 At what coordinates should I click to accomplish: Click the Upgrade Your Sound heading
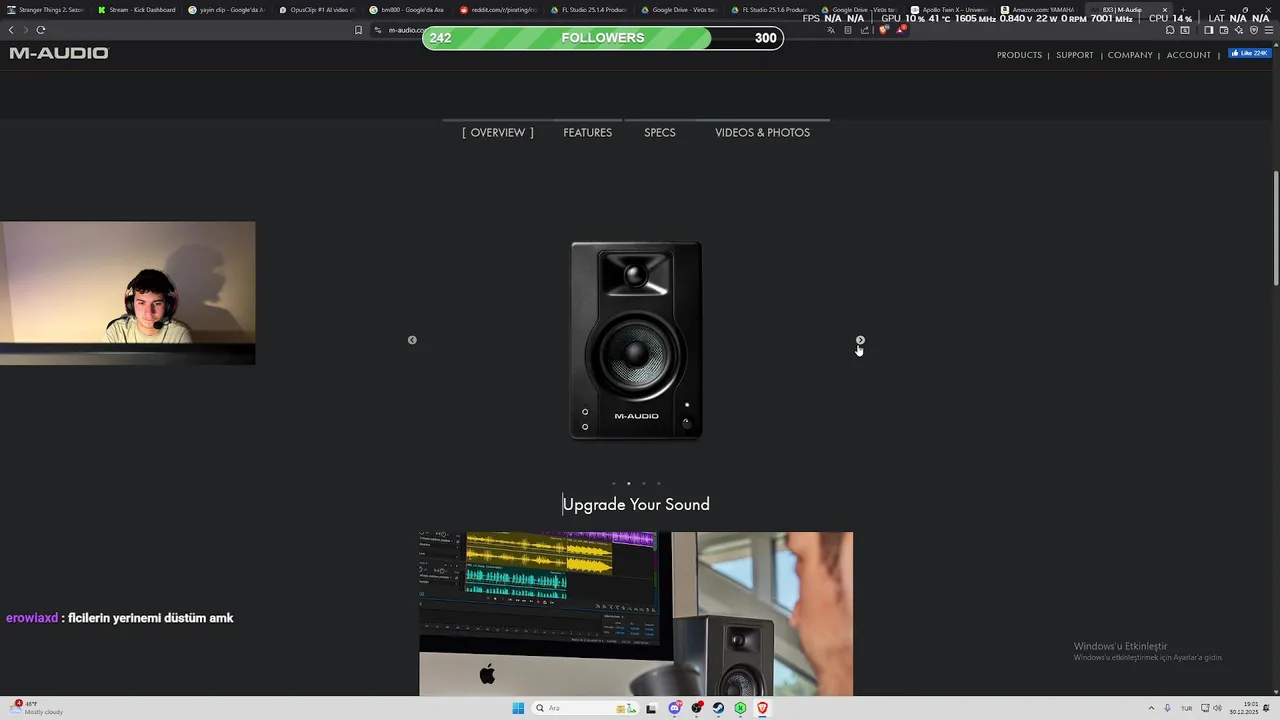click(x=636, y=504)
